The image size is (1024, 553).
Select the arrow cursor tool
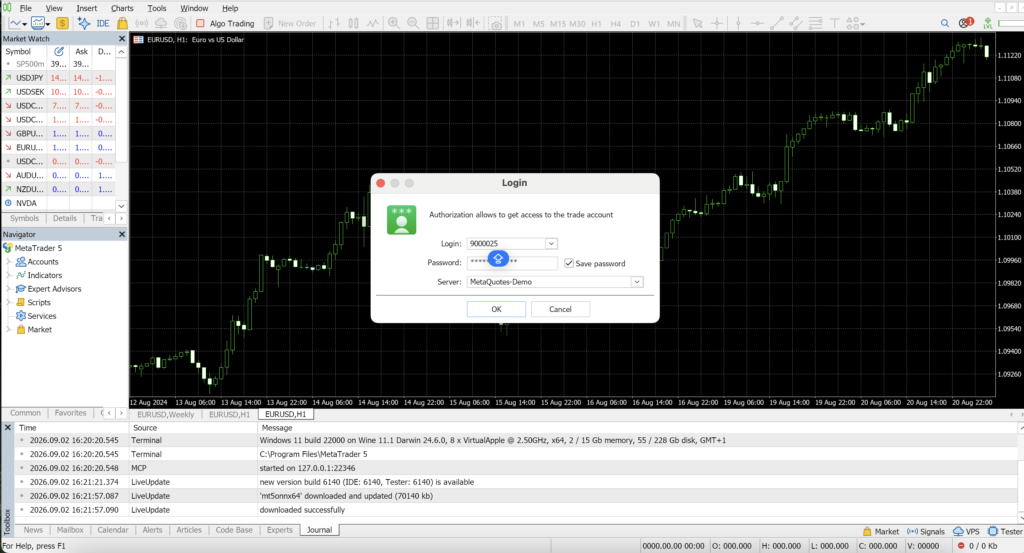click(697, 24)
